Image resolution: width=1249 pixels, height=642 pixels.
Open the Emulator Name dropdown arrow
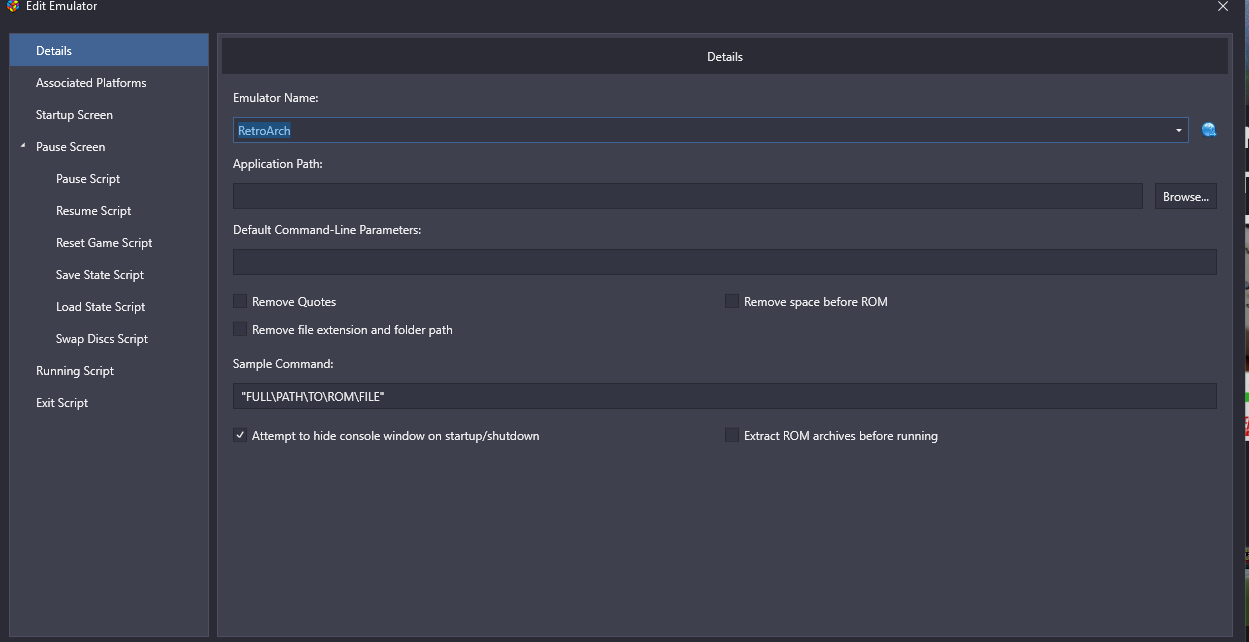click(x=1179, y=130)
